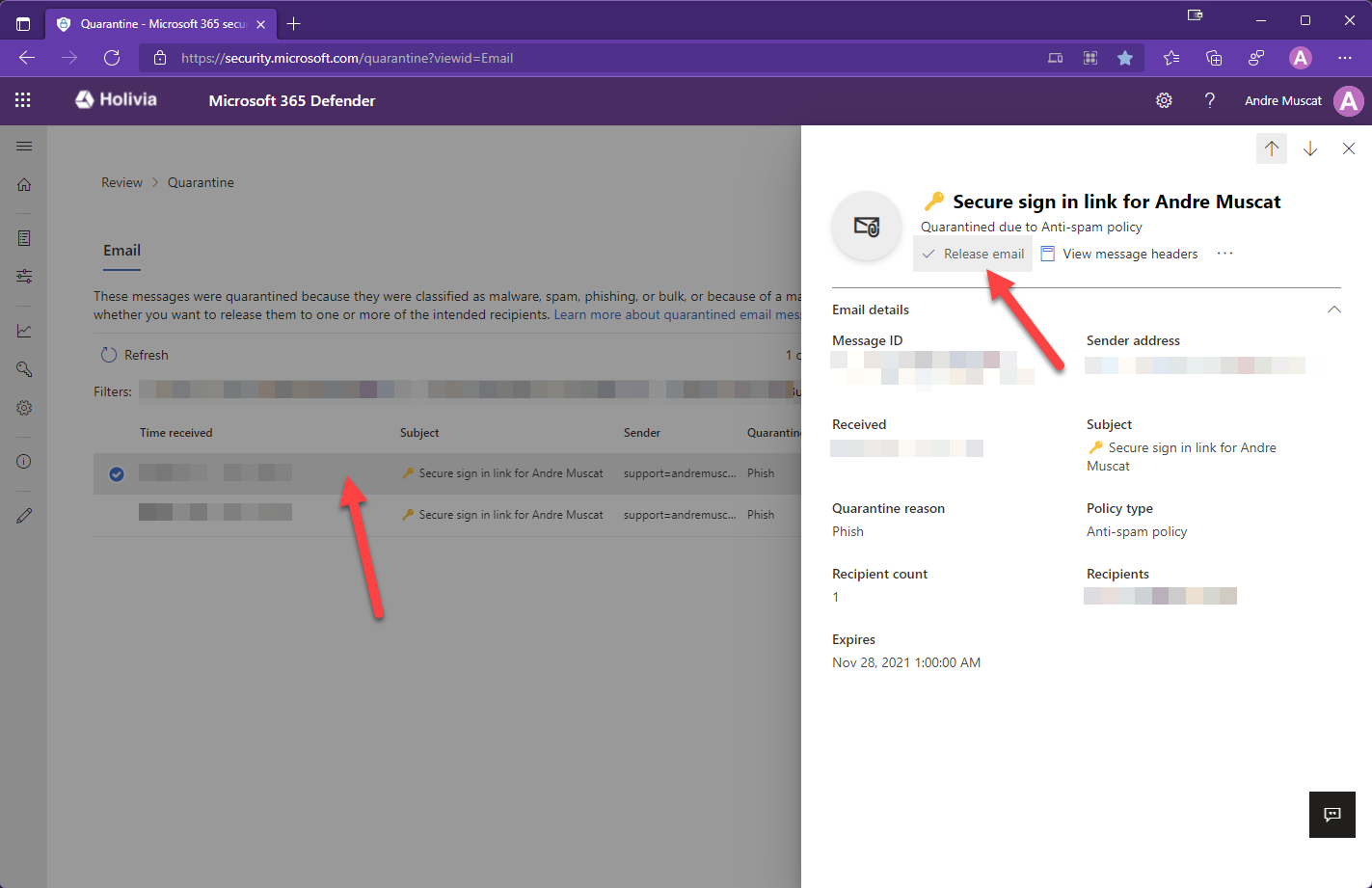Open the Incidents list icon in sidebar
This screenshot has height=888, width=1372.
pyautogui.click(x=23, y=237)
